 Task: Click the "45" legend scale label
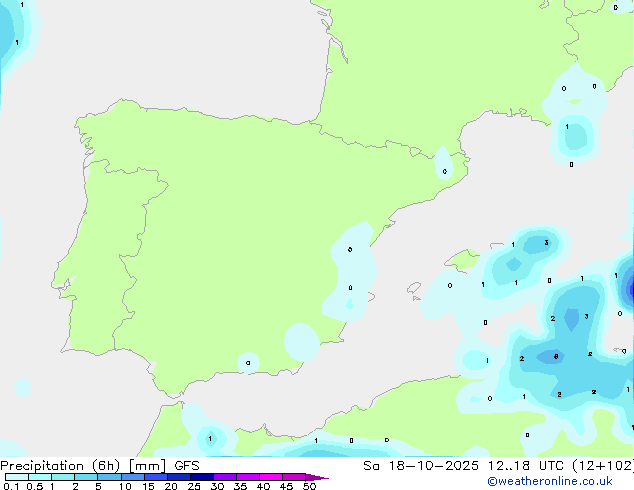(286, 486)
